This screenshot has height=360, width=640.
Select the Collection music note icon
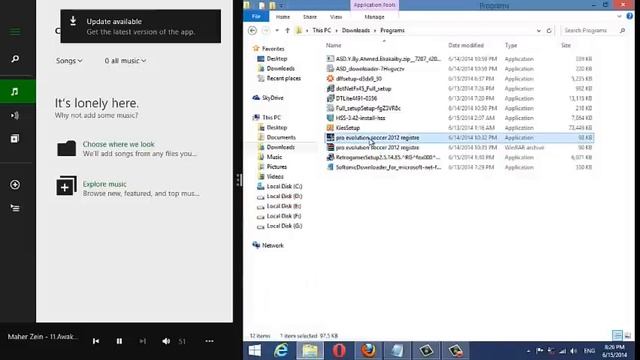tap(15, 91)
